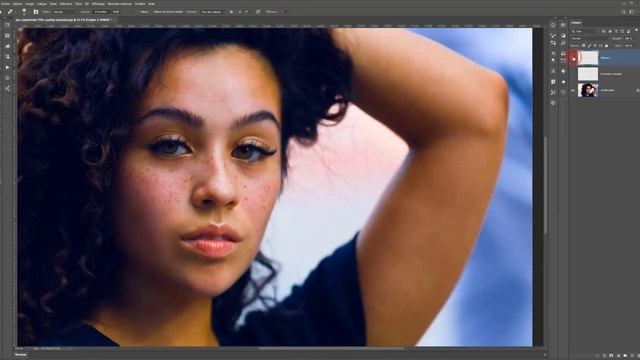Open the layer Fill percentage field
640x360 pixels.
point(629,46)
